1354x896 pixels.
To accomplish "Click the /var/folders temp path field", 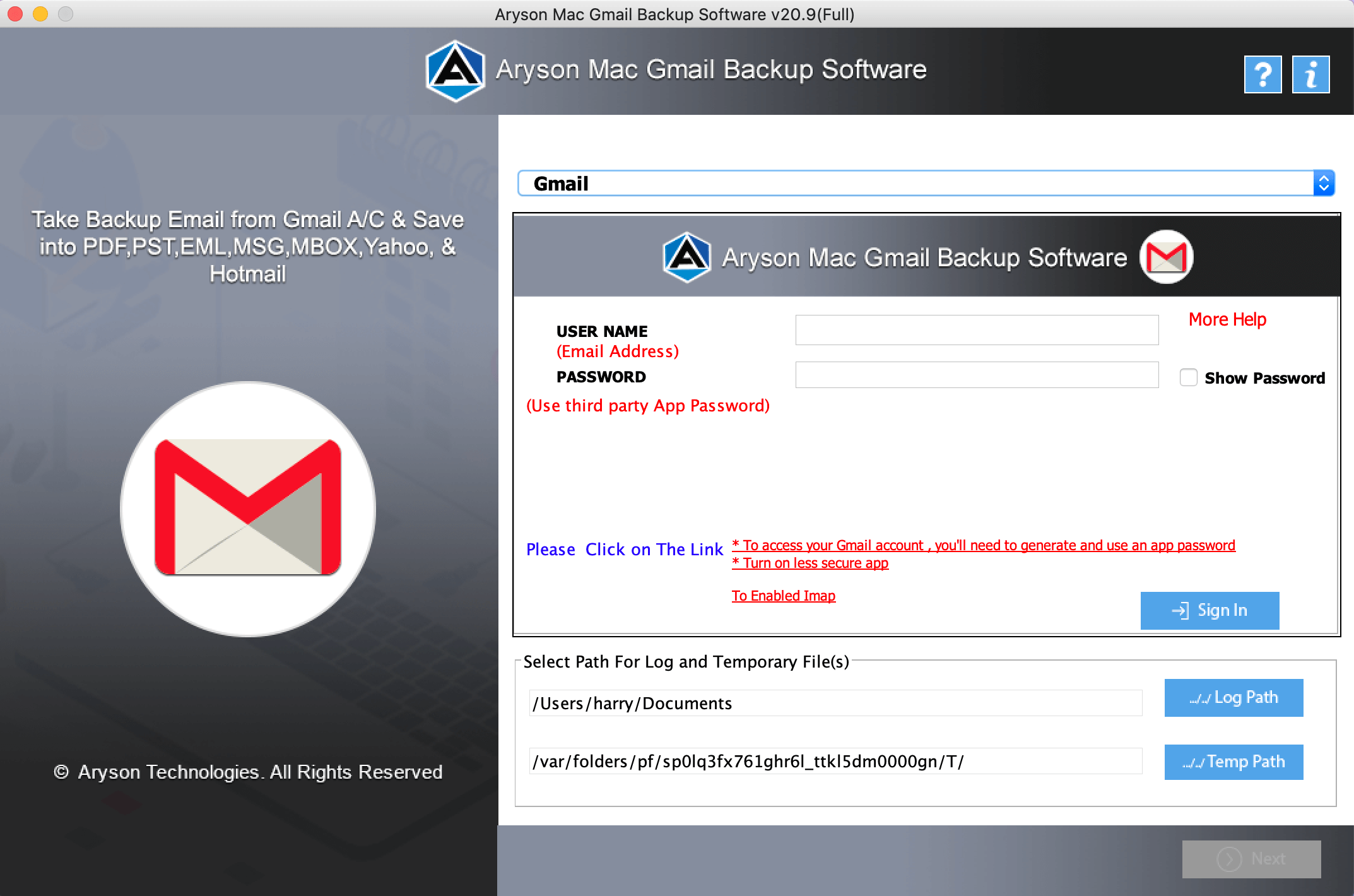I will (835, 761).
